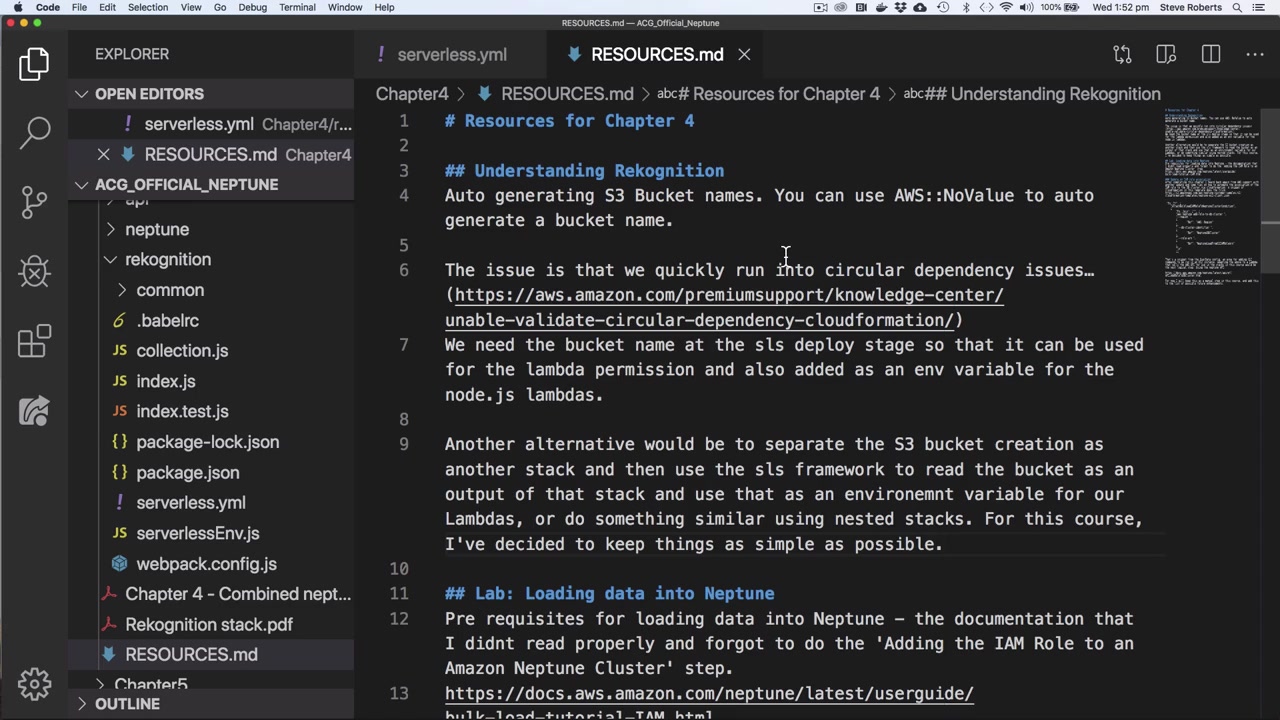This screenshot has width=1280, height=720.
Task: Open webpack.config.js in the file tree
Action: pyautogui.click(x=206, y=564)
